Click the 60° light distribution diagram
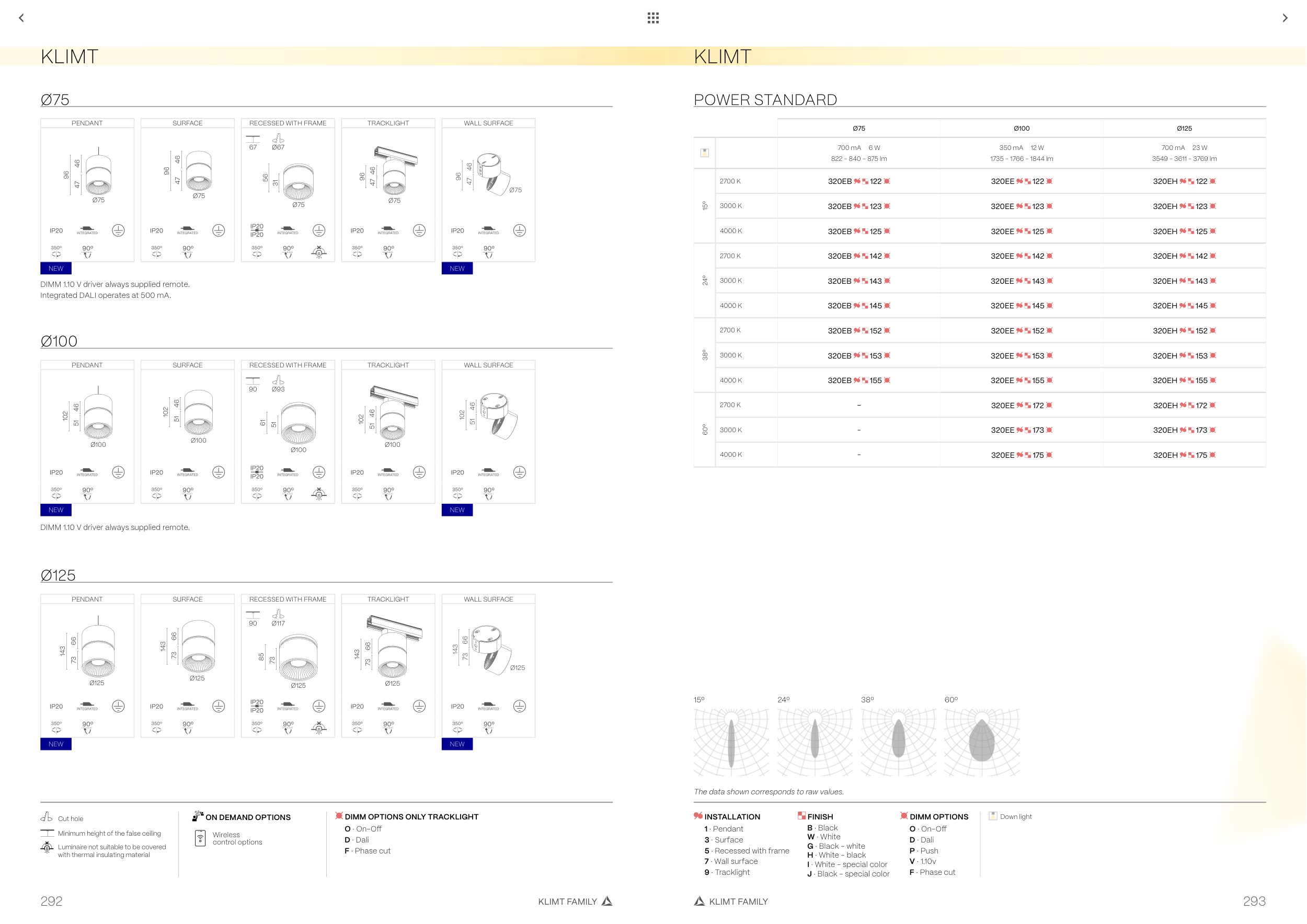 click(982, 742)
